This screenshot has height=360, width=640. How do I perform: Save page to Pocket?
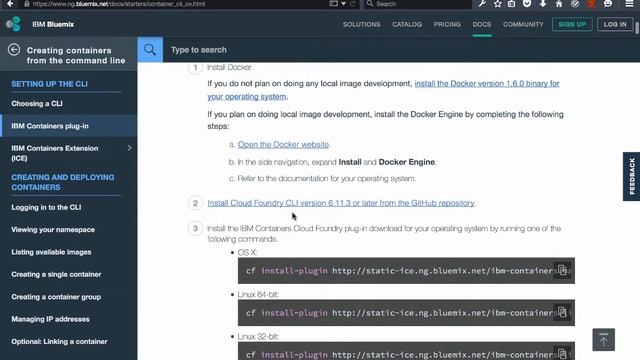click(527, 4)
